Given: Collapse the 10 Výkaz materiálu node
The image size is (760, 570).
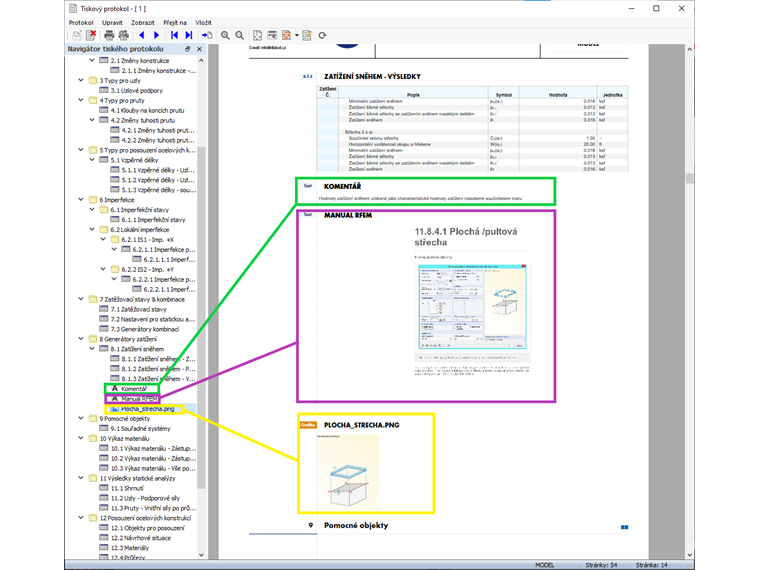Looking at the screenshot, I should pyautogui.click(x=81, y=438).
